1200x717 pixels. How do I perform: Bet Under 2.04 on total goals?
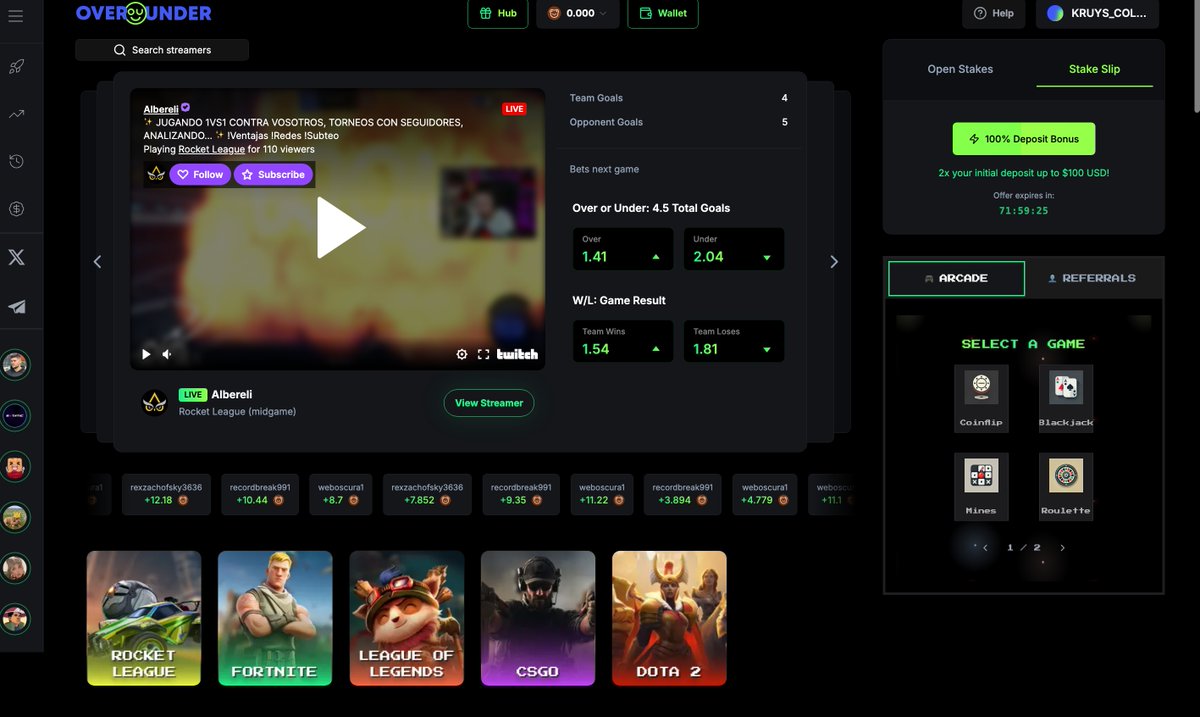click(x=733, y=249)
